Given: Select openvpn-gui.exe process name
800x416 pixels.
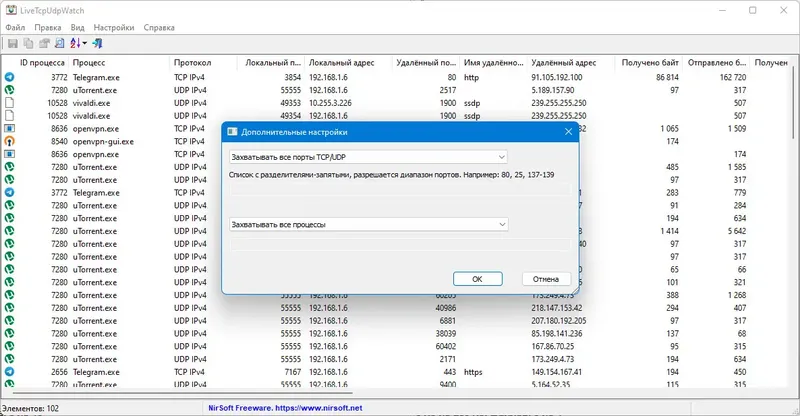Looking at the screenshot, I should pyautogui.click(x=103, y=141).
